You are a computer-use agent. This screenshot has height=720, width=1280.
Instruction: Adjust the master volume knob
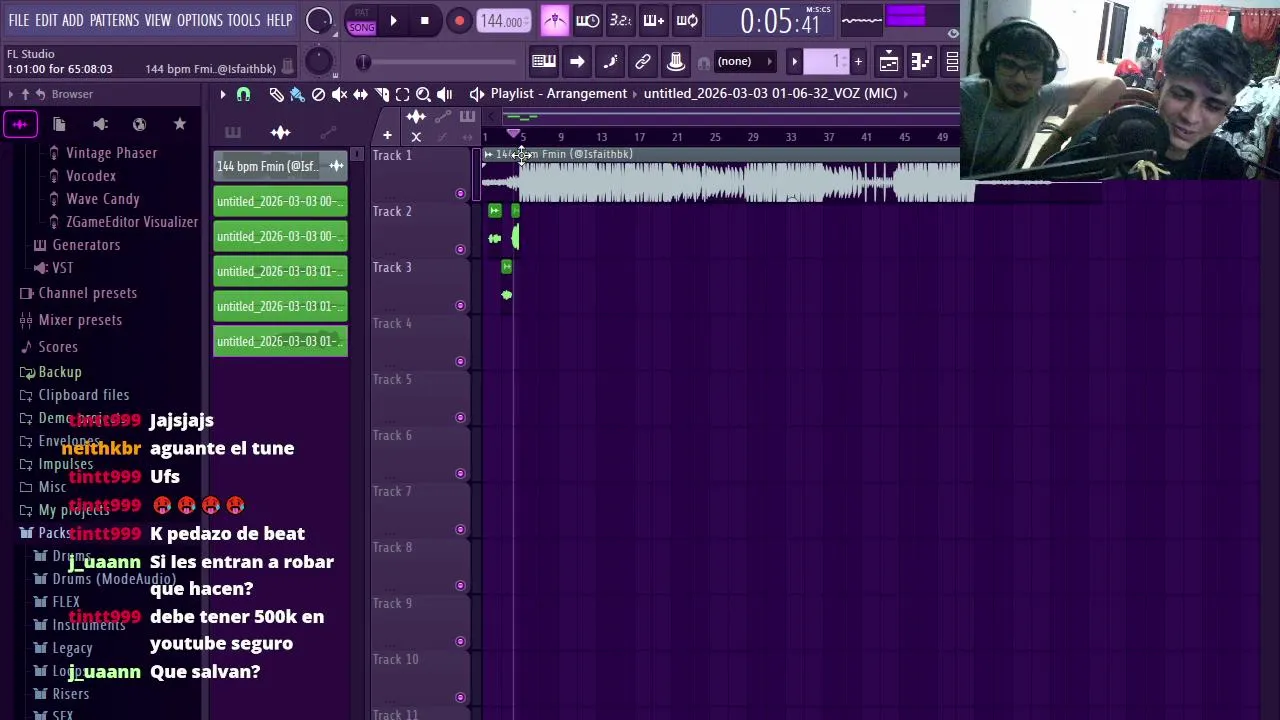pos(319,20)
